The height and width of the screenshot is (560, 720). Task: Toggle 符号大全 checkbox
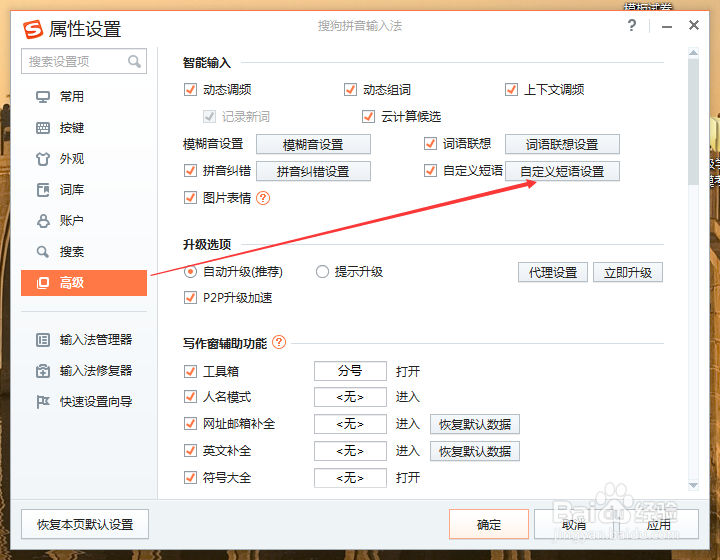coord(190,477)
